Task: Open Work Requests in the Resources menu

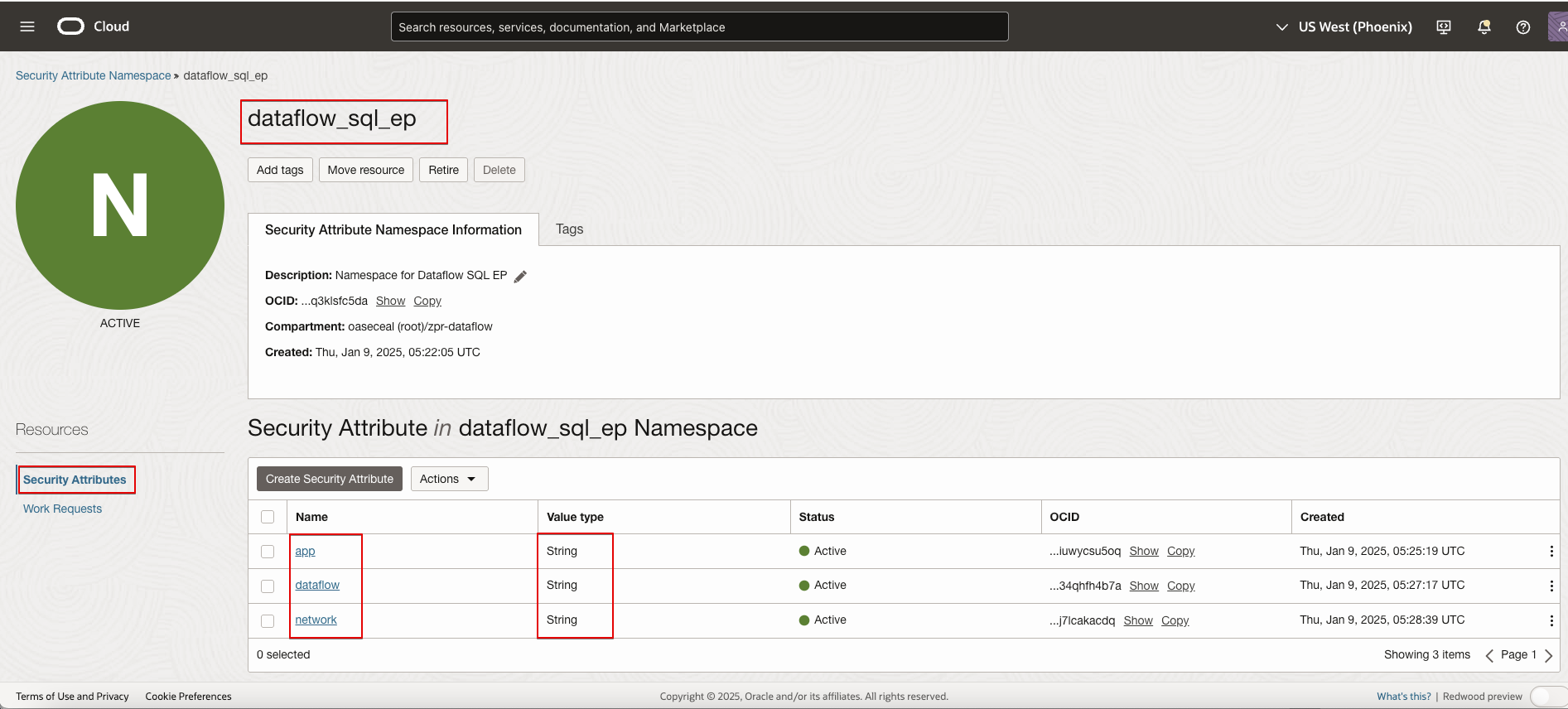Action: pos(62,509)
